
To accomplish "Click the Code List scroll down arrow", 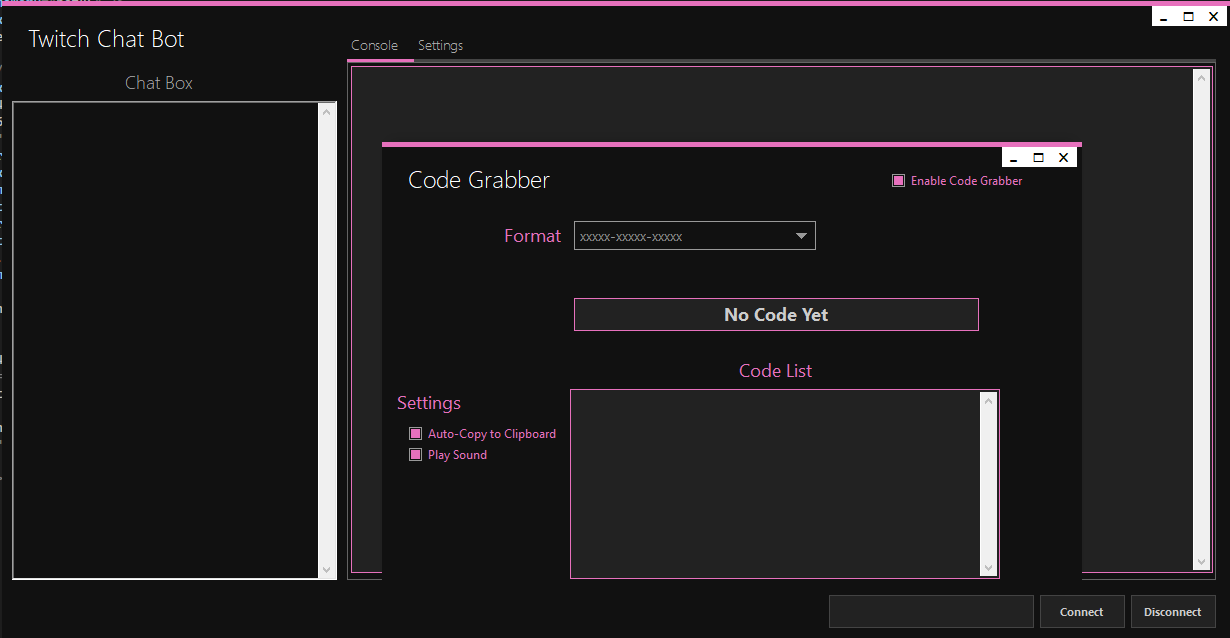I will click(989, 568).
